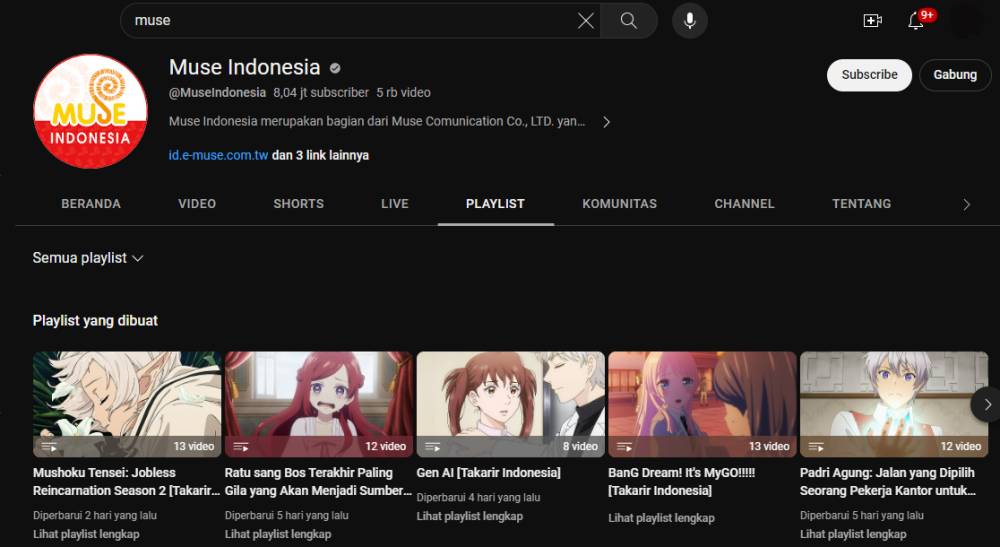Open the Semua playlist dropdown
The image size is (1000, 547).
pyautogui.click(x=88, y=258)
